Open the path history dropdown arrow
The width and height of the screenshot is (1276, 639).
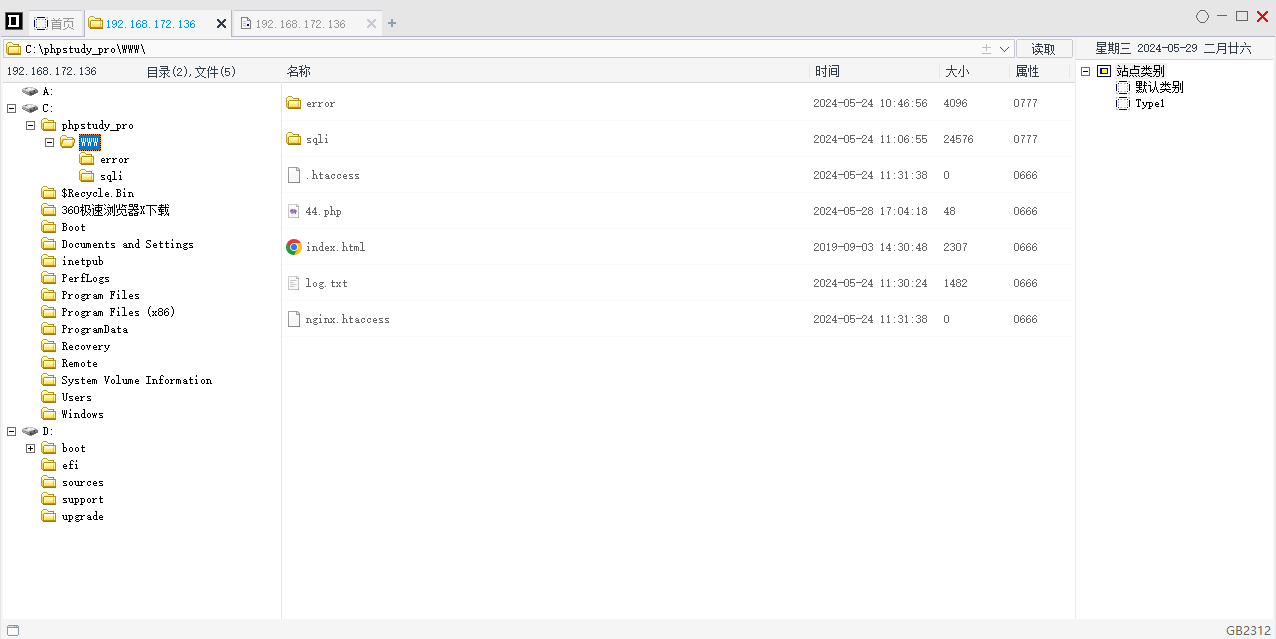(x=1004, y=49)
